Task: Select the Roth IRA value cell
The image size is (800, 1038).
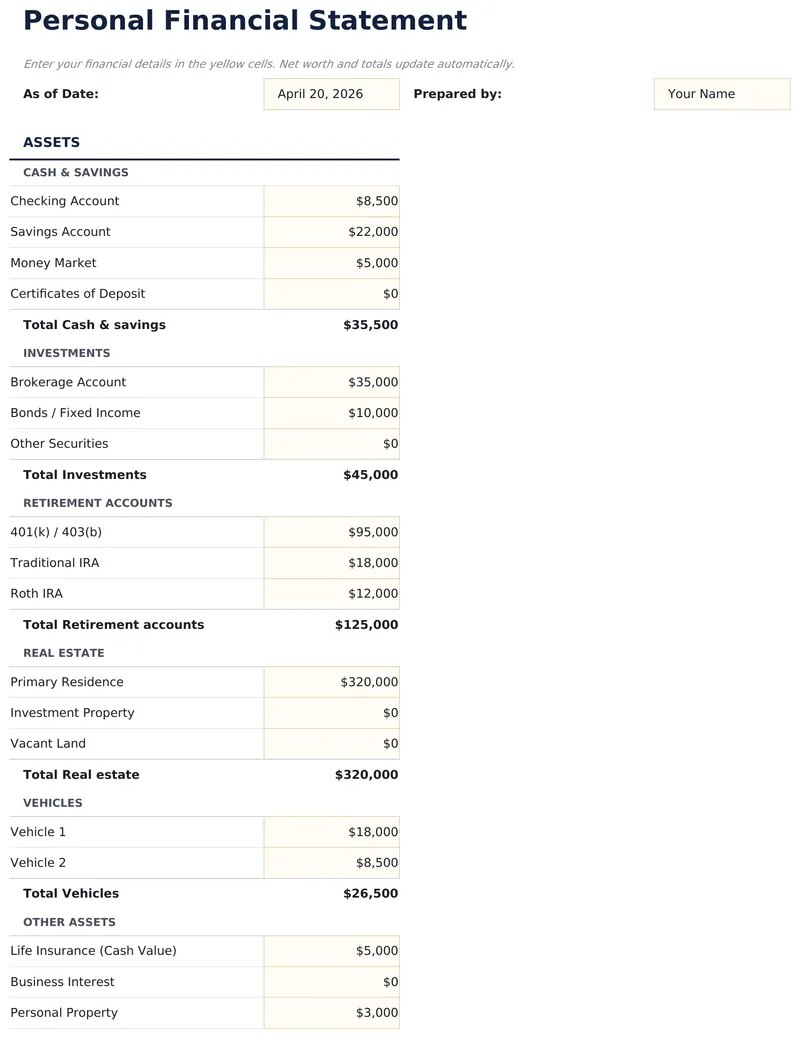Action: [x=331, y=593]
